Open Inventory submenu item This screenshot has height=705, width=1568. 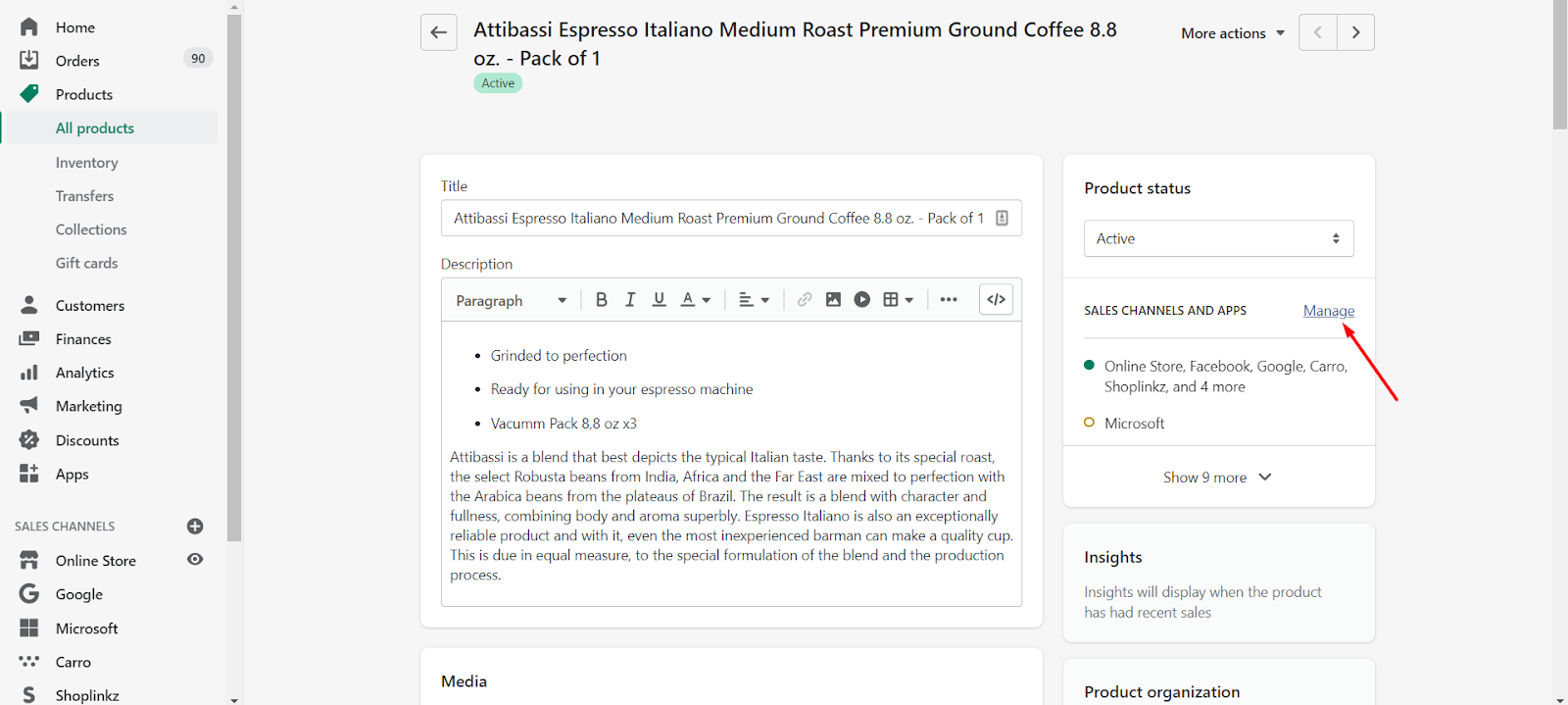87,163
